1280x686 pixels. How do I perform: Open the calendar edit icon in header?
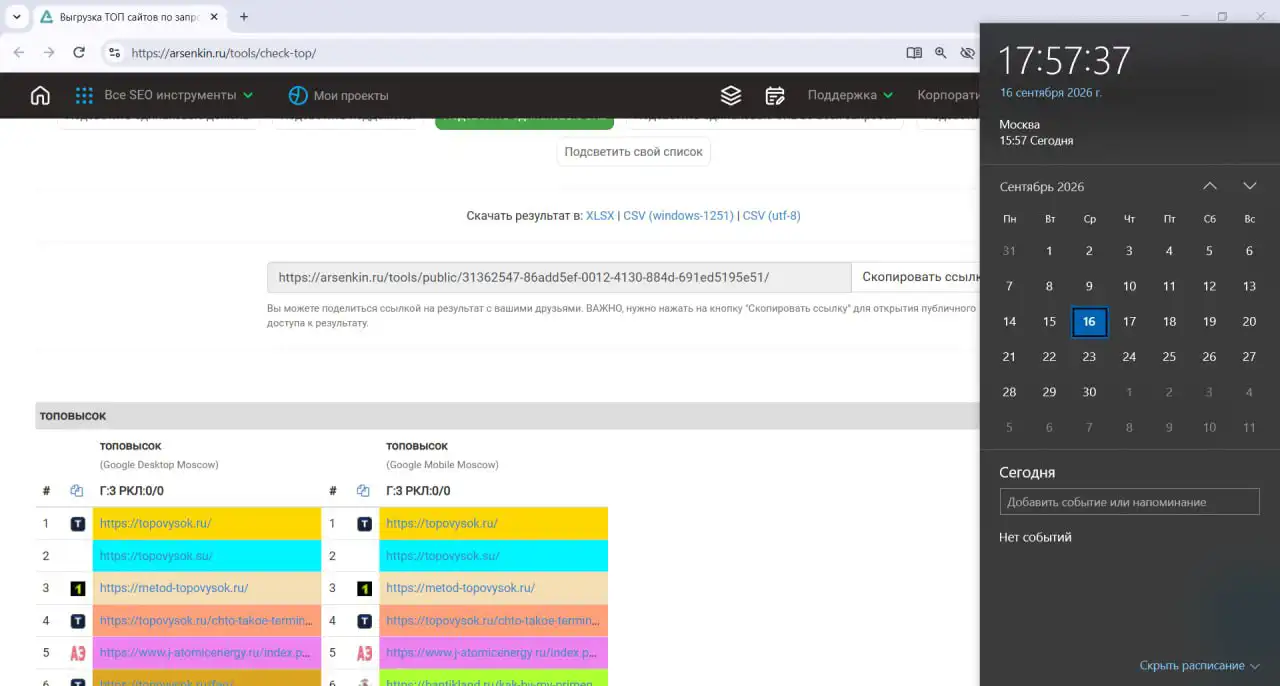pos(775,96)
